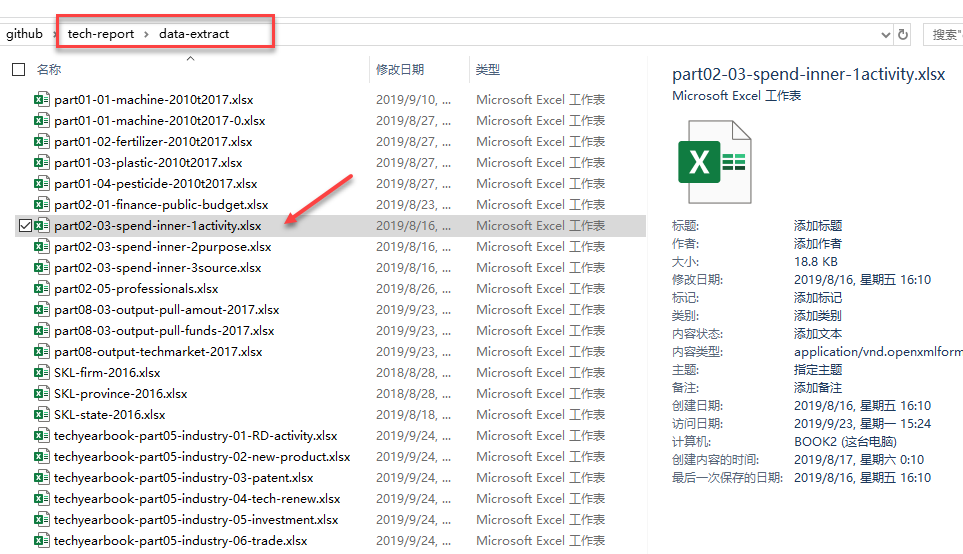Click Excel icon beside part08-output-techmarket-2017.xlsx

point(42,352)
